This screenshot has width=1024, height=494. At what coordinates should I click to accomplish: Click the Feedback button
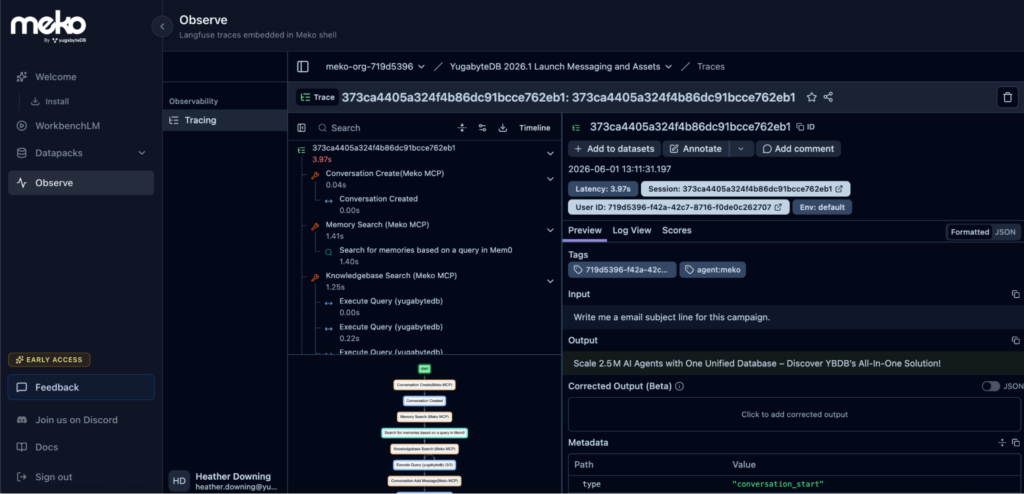(81, 387)
